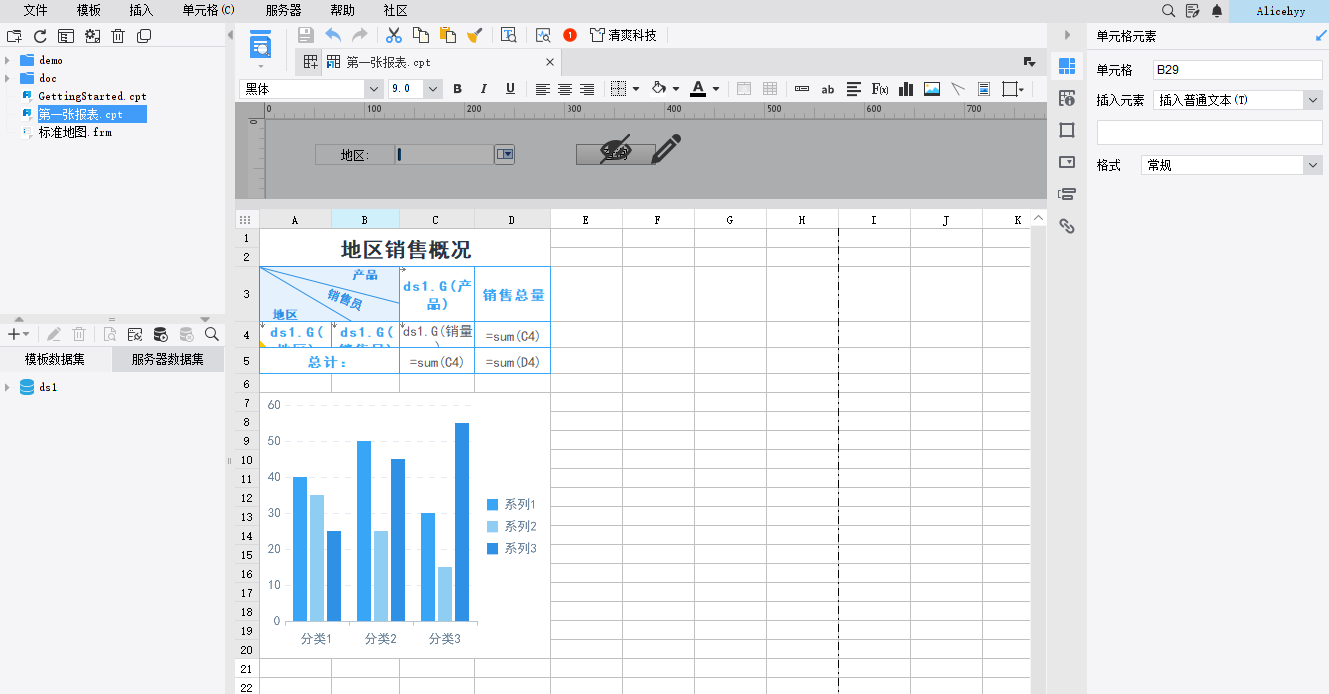This screenshot has width=1329, height=694.
Task: Open the 文件 menu
Action: click(36, 10)
